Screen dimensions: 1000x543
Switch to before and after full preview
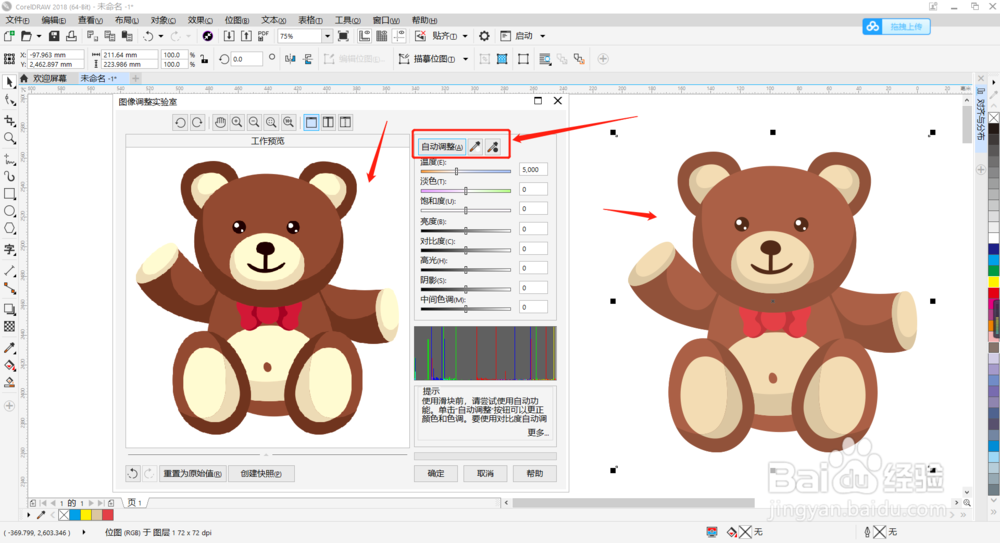pyautogui.click(x=328, y=123)
